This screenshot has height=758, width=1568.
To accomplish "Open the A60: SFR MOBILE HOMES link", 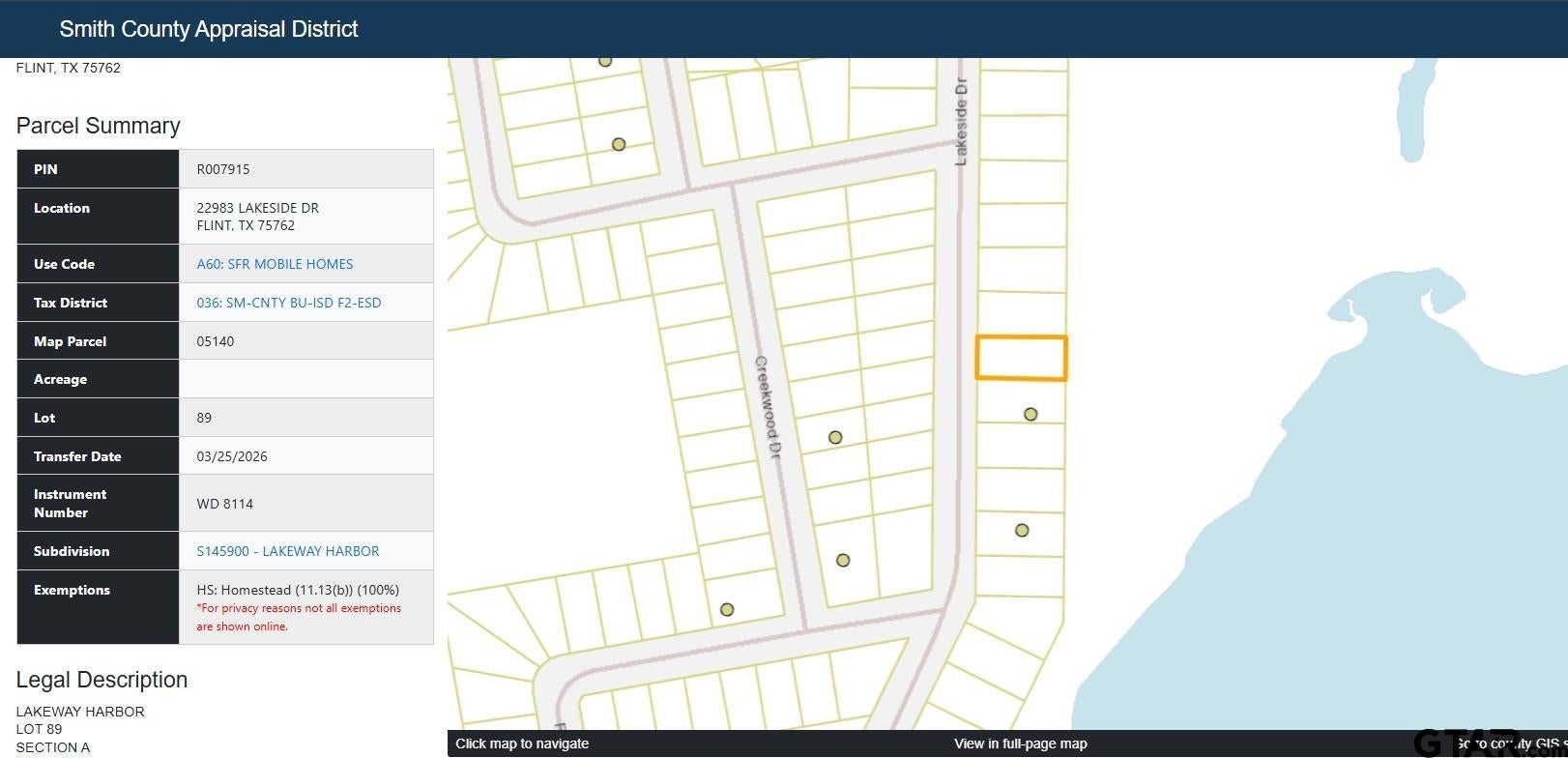I will (275, 264).
